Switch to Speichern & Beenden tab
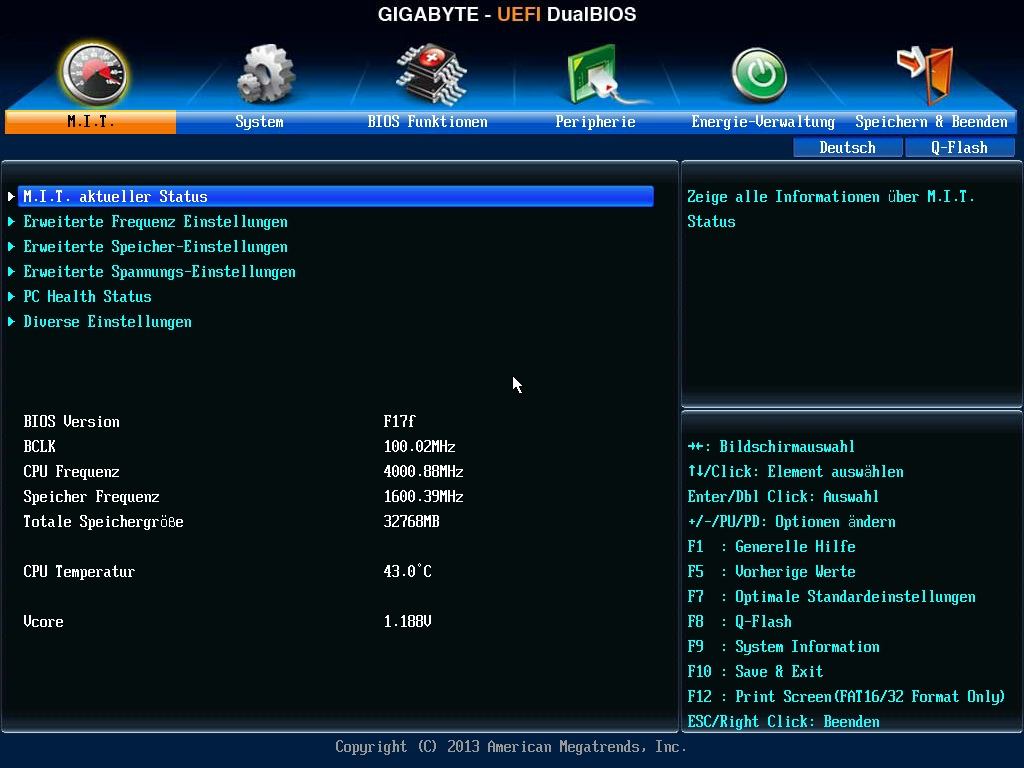Viewport: 1024px width, 768px height. [931, 122]
